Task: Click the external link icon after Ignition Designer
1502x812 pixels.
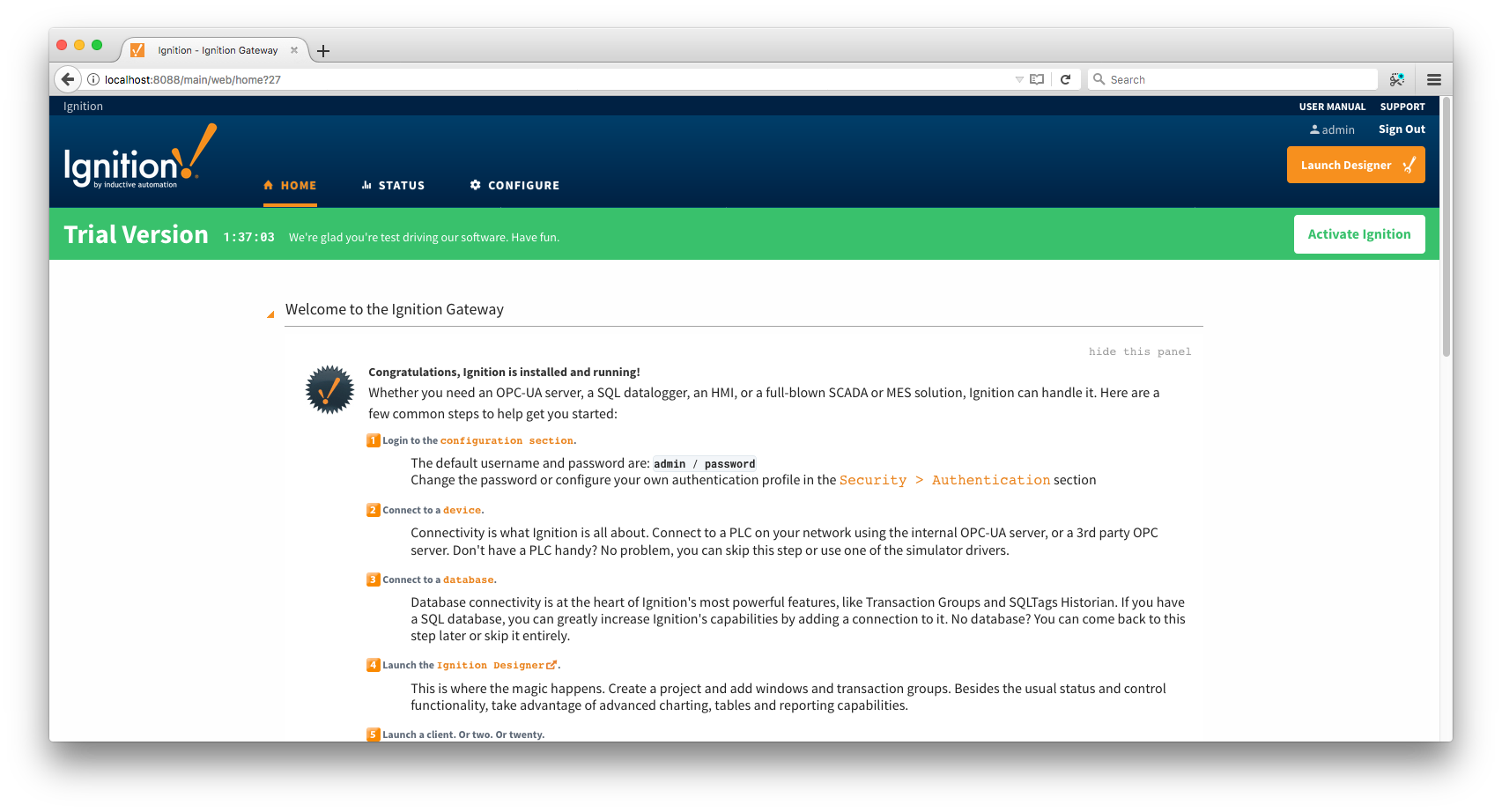Action: pos(551,665)
